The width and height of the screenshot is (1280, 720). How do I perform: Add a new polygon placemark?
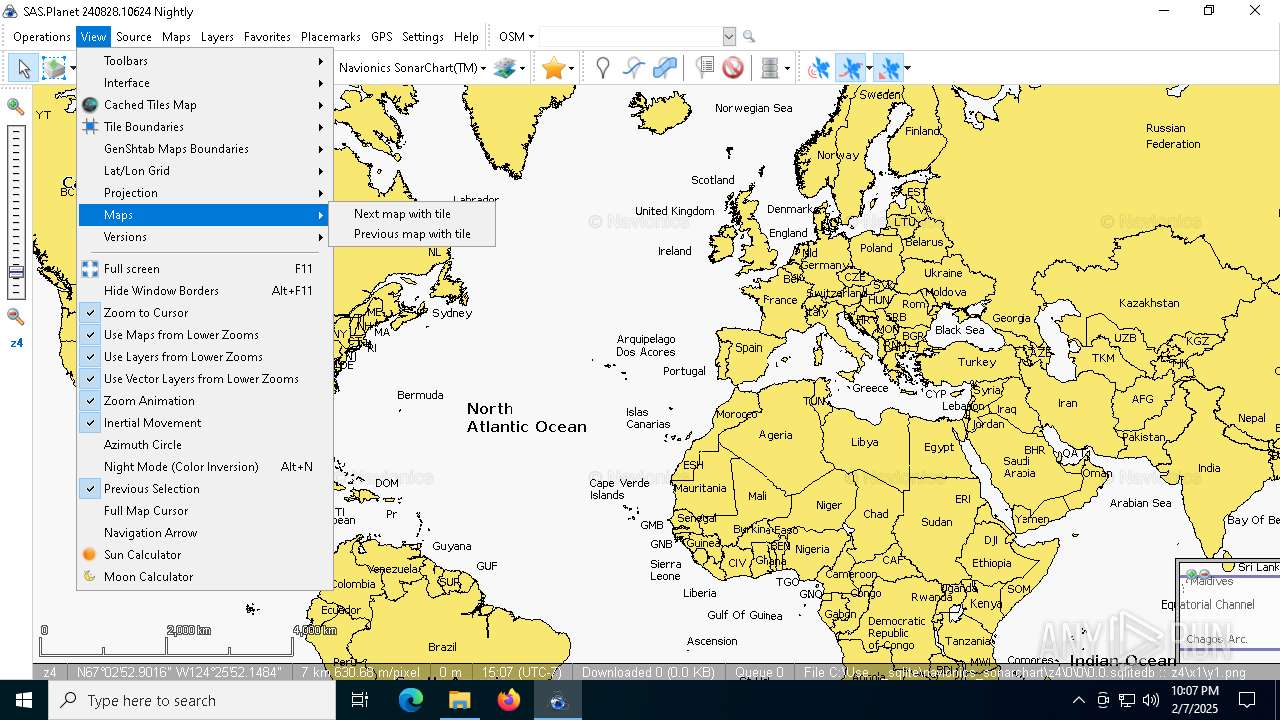(x=664, y=68)
